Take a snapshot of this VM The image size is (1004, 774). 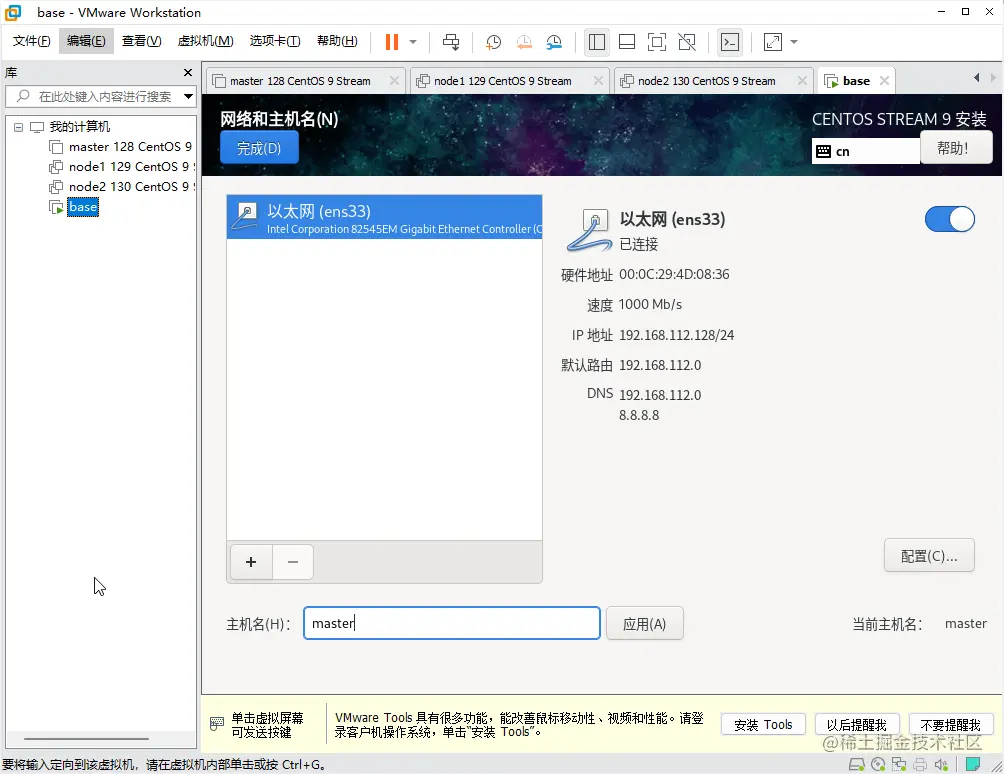[x=493, y=42]
